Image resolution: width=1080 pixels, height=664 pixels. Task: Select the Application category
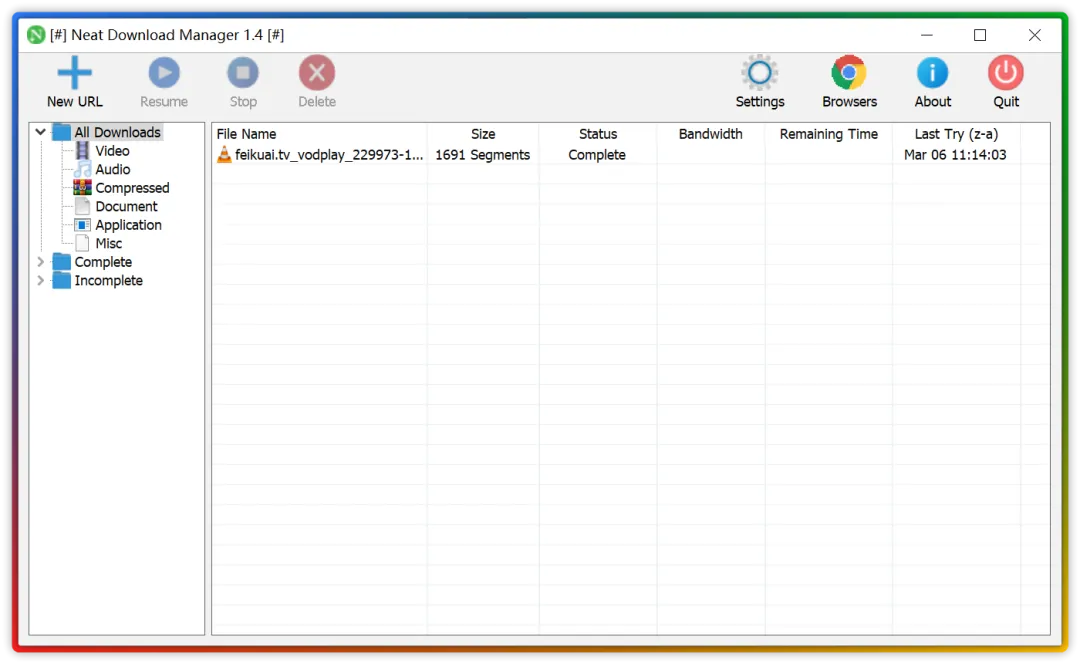[129, 225]
